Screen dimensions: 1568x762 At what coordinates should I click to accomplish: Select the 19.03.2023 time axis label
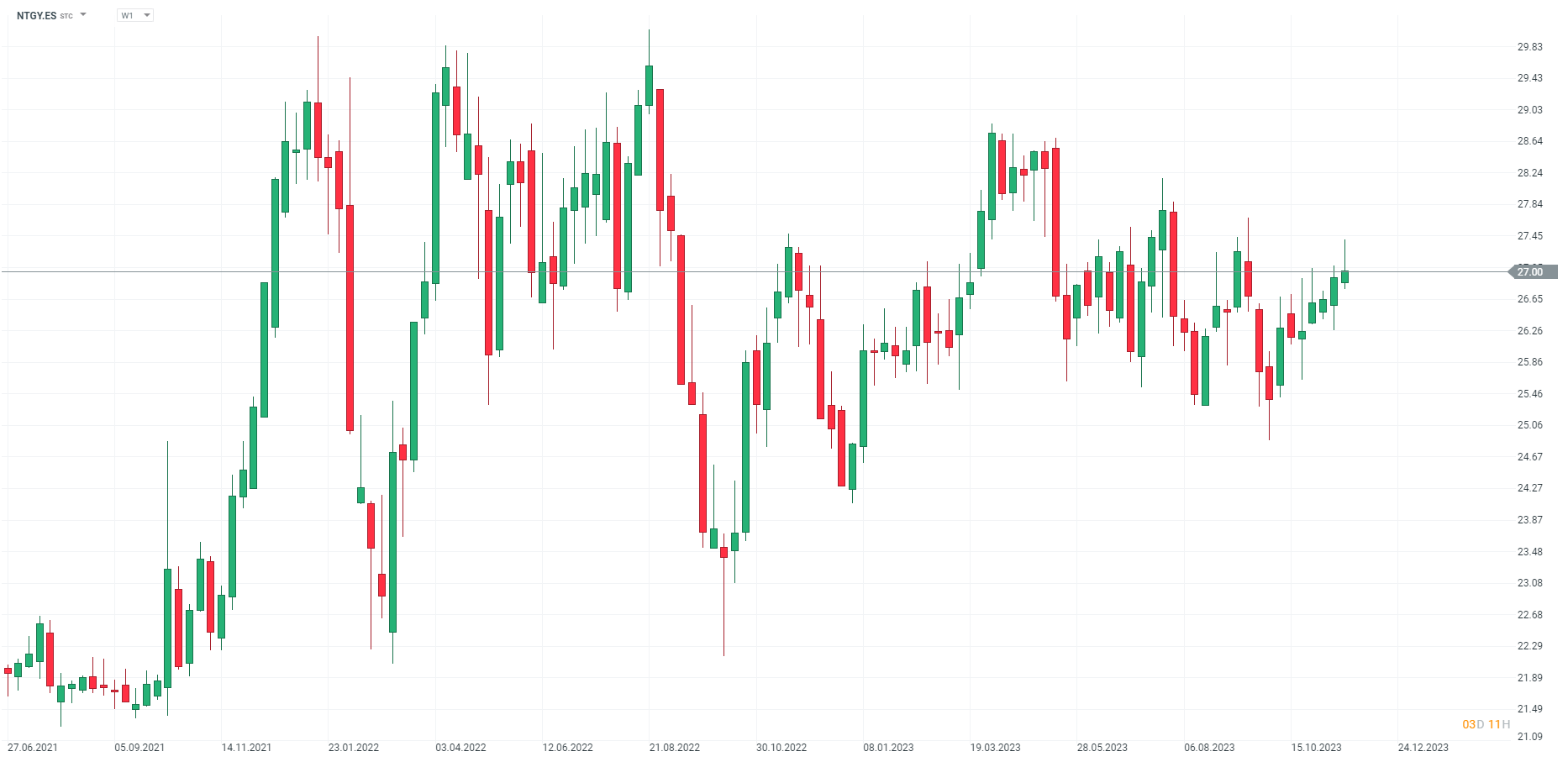pyautogui.click(x=996, y=748)
